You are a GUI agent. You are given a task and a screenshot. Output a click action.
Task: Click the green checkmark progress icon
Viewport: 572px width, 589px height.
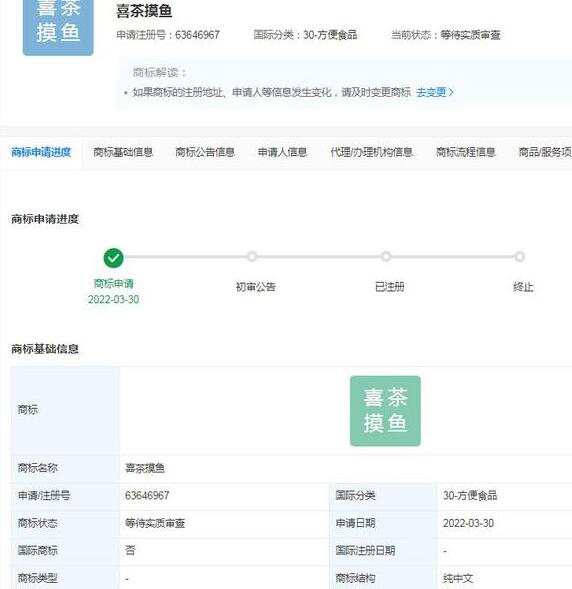point(113,258)
